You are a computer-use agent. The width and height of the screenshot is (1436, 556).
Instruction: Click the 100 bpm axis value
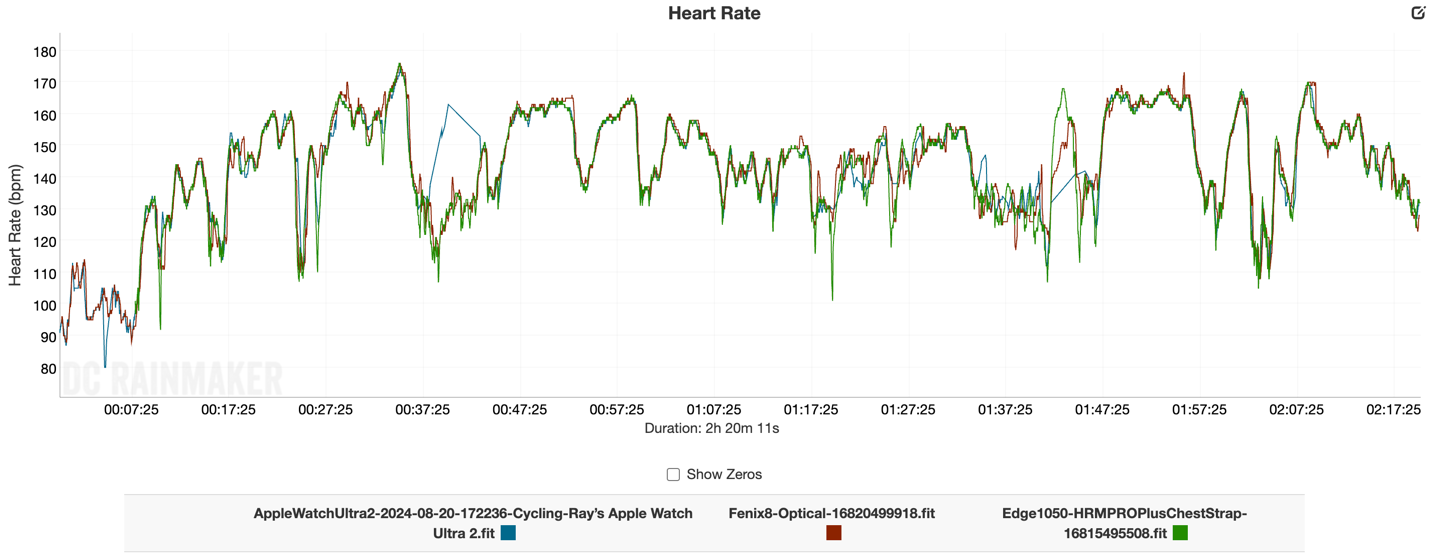pyautogui.click(x=45, y=305)
